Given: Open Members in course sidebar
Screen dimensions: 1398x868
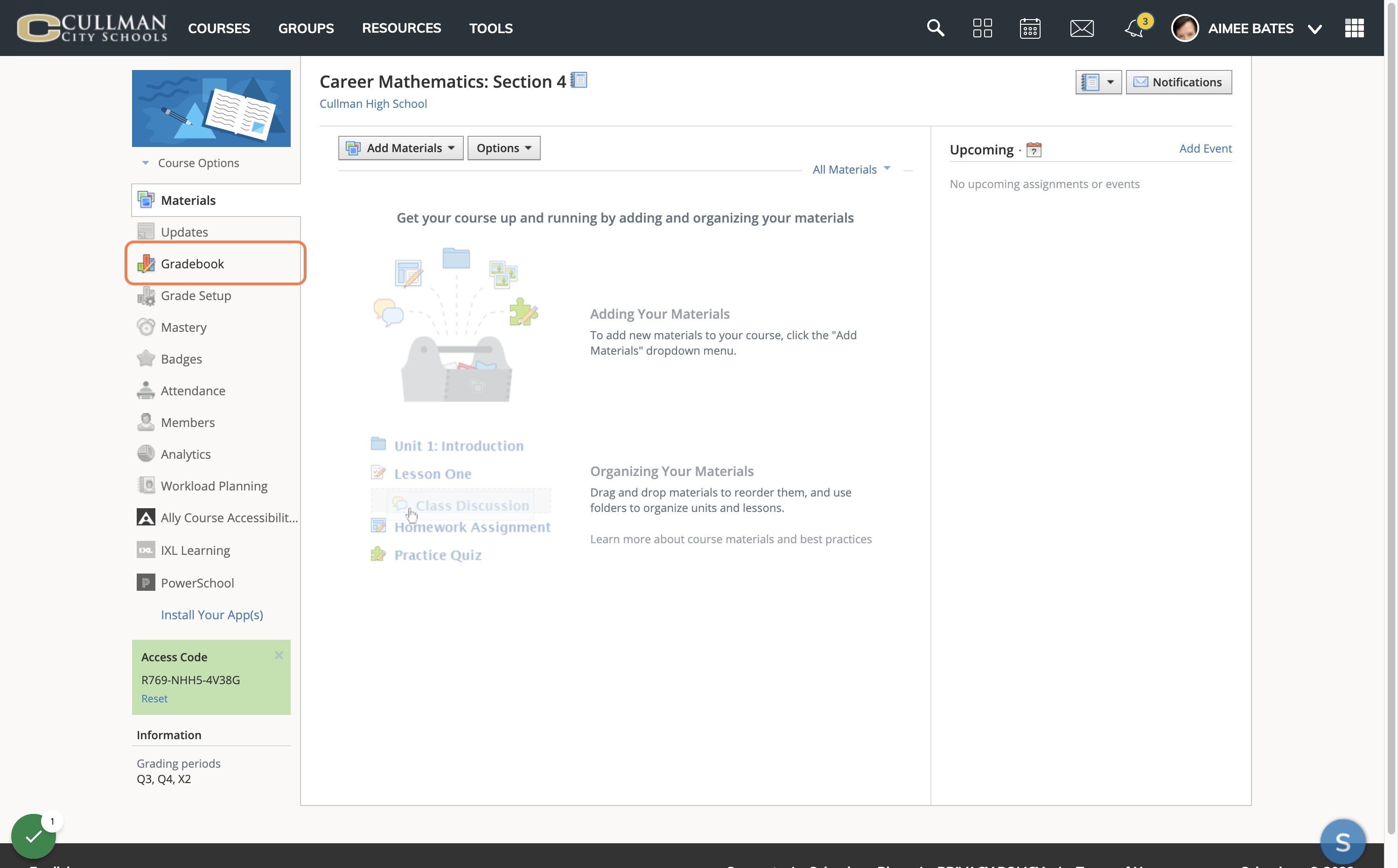Looking at the screenshot, I should tap(187, 422).
